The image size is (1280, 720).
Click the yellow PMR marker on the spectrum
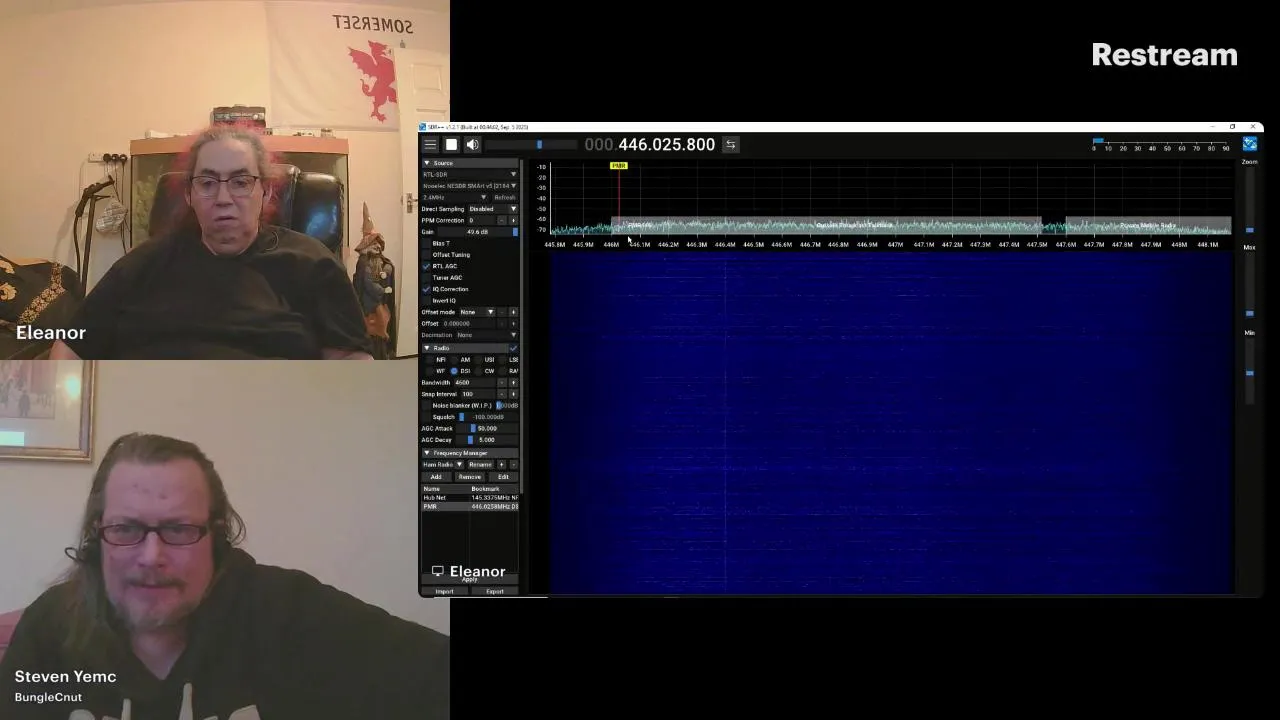(619, 166)
